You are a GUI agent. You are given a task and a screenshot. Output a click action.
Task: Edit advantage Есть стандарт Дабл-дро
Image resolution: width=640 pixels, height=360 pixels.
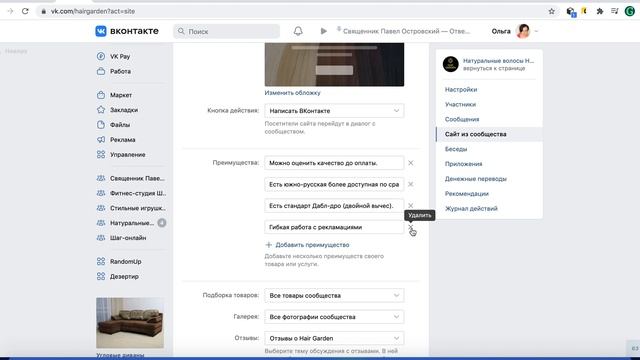(x=334, y=206)
